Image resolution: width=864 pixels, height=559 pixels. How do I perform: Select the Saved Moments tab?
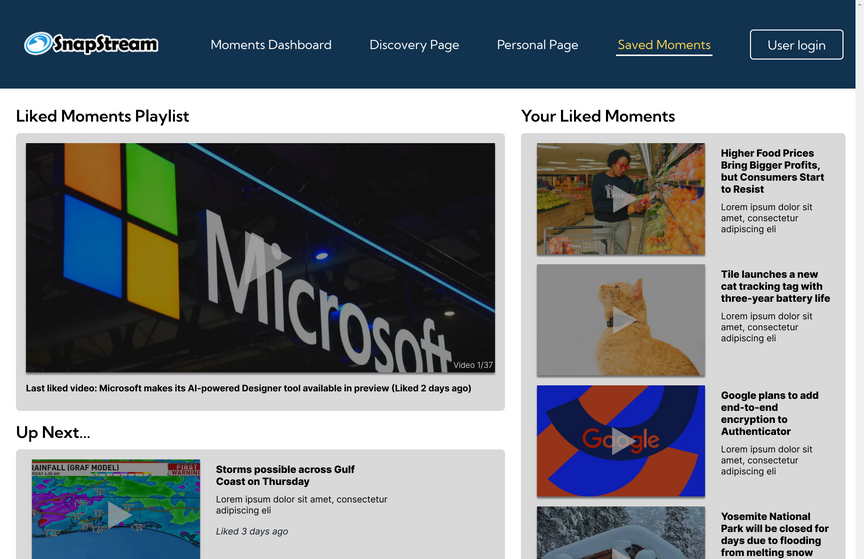pos(664,45)
